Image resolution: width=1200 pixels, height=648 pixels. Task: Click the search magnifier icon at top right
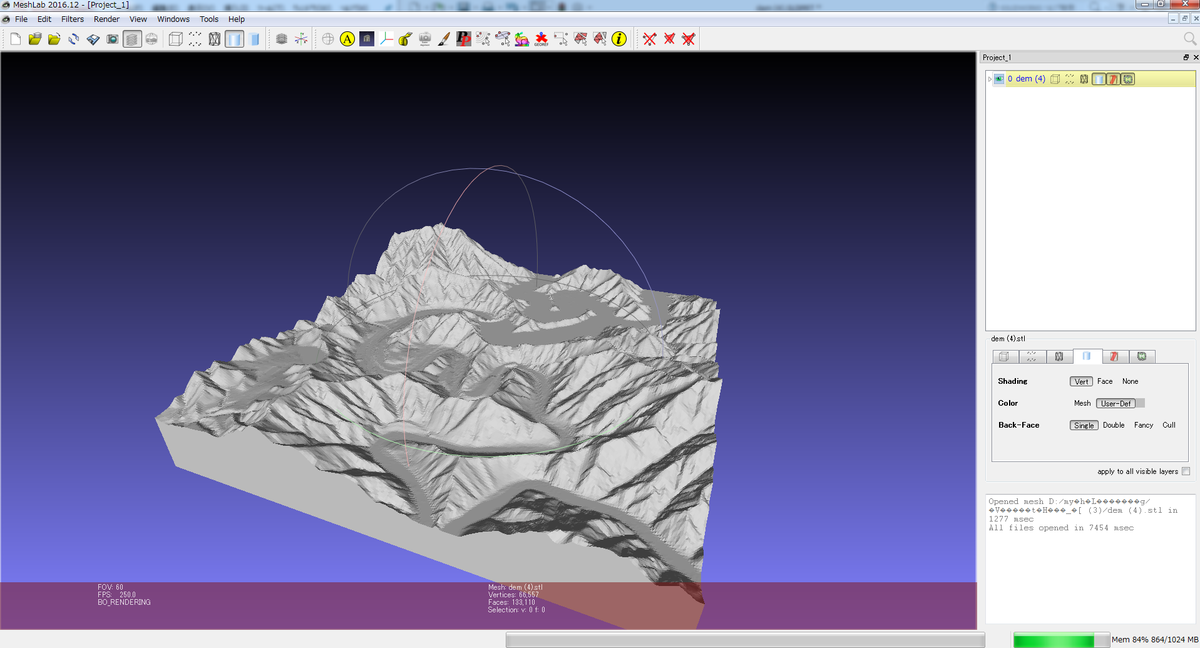click(1189, 38)
